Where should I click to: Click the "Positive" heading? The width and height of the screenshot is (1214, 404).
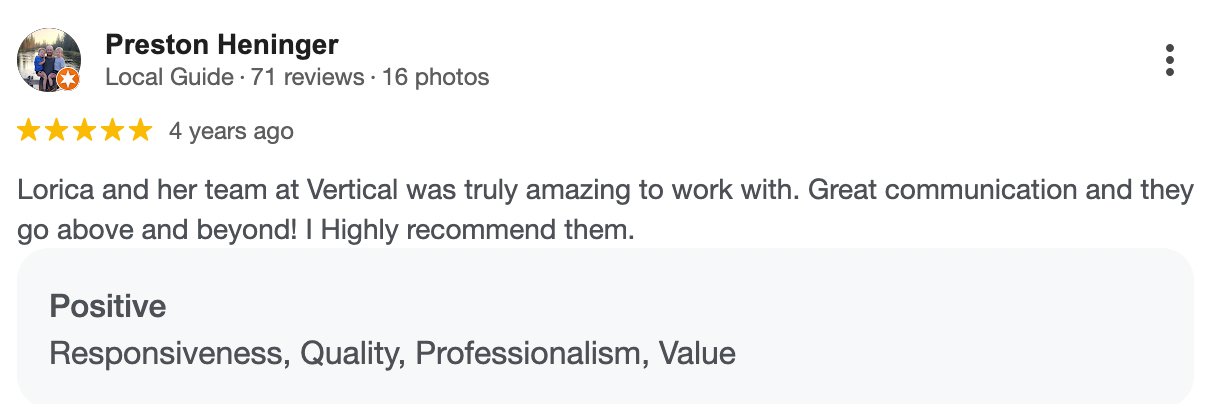[108, 306]
